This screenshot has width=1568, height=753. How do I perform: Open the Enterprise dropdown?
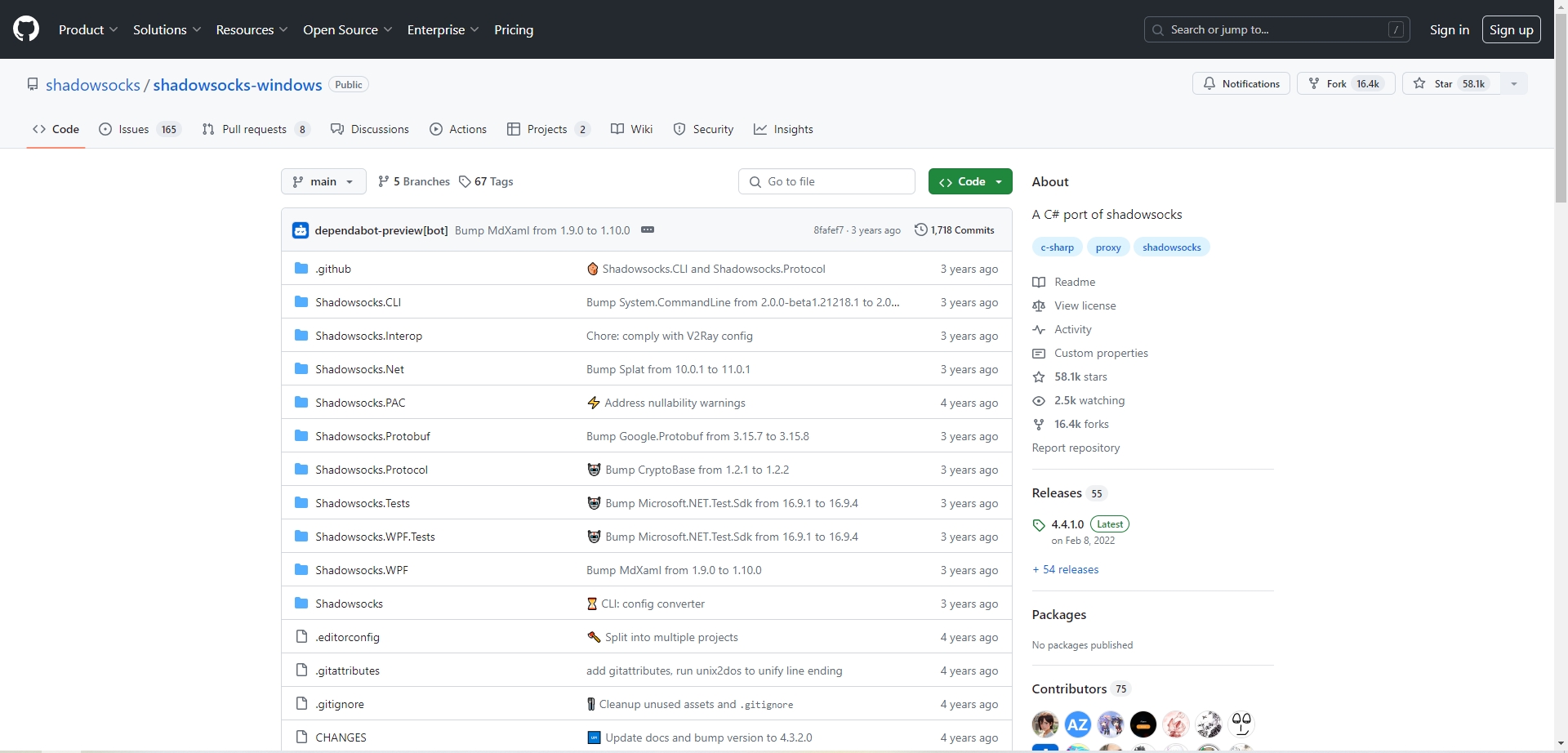point(443,29)
